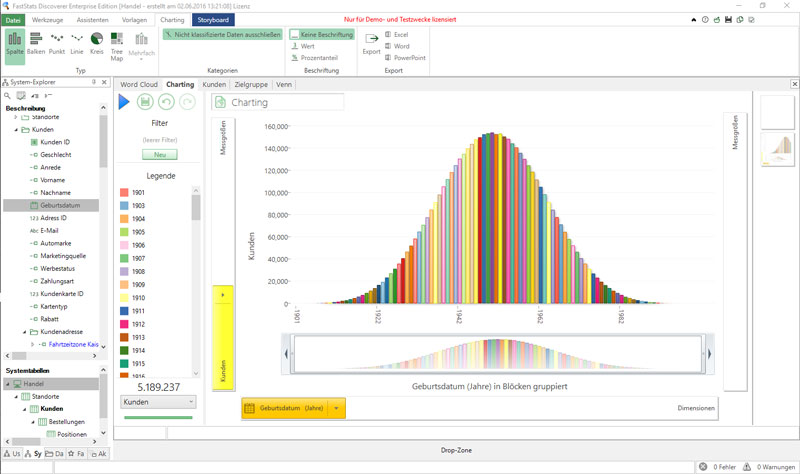Open the Vorlagen ribbon tab

click(134, 20)
